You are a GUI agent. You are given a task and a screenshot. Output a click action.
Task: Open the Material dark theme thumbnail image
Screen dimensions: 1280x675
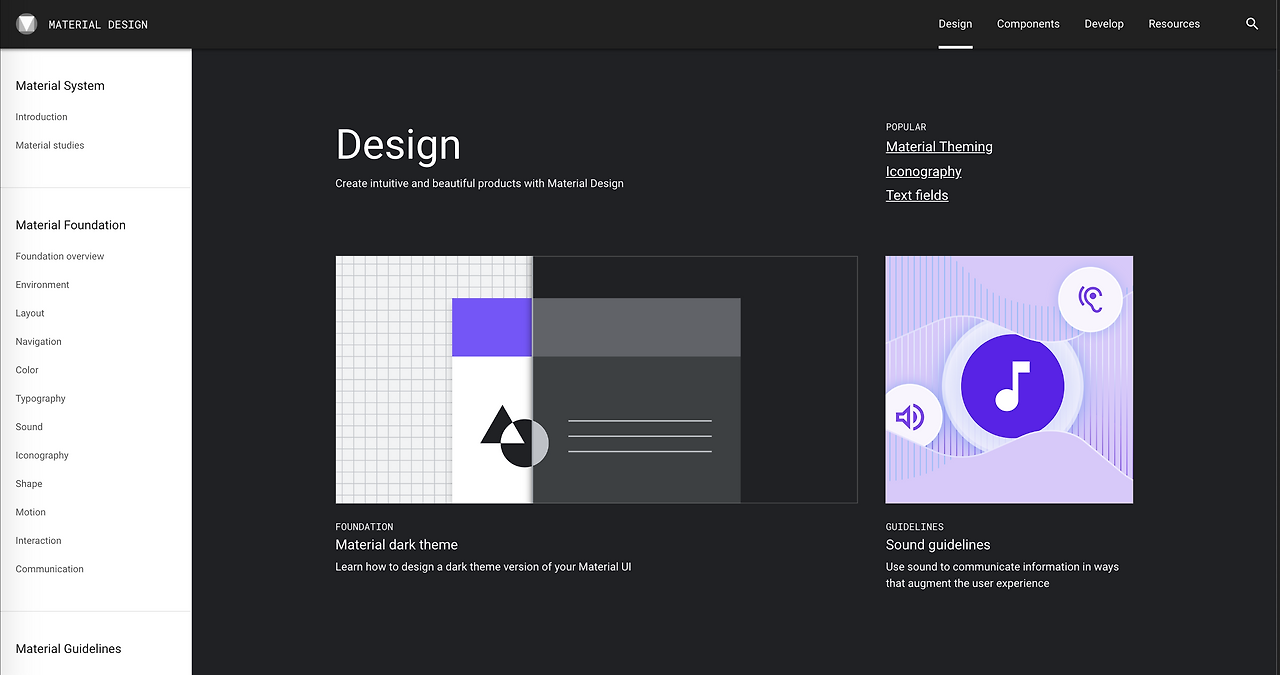pyautogui.click(x=596, y=379)
